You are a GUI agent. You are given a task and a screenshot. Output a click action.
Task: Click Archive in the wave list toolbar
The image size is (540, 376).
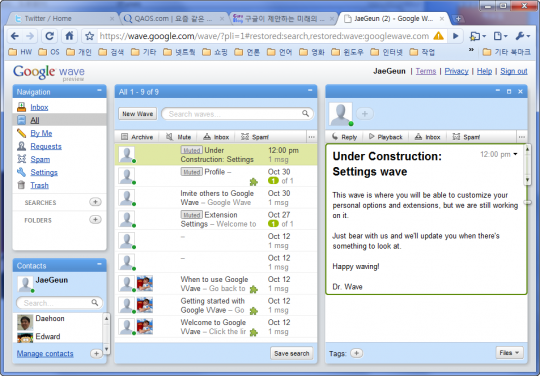pos(137,137)
